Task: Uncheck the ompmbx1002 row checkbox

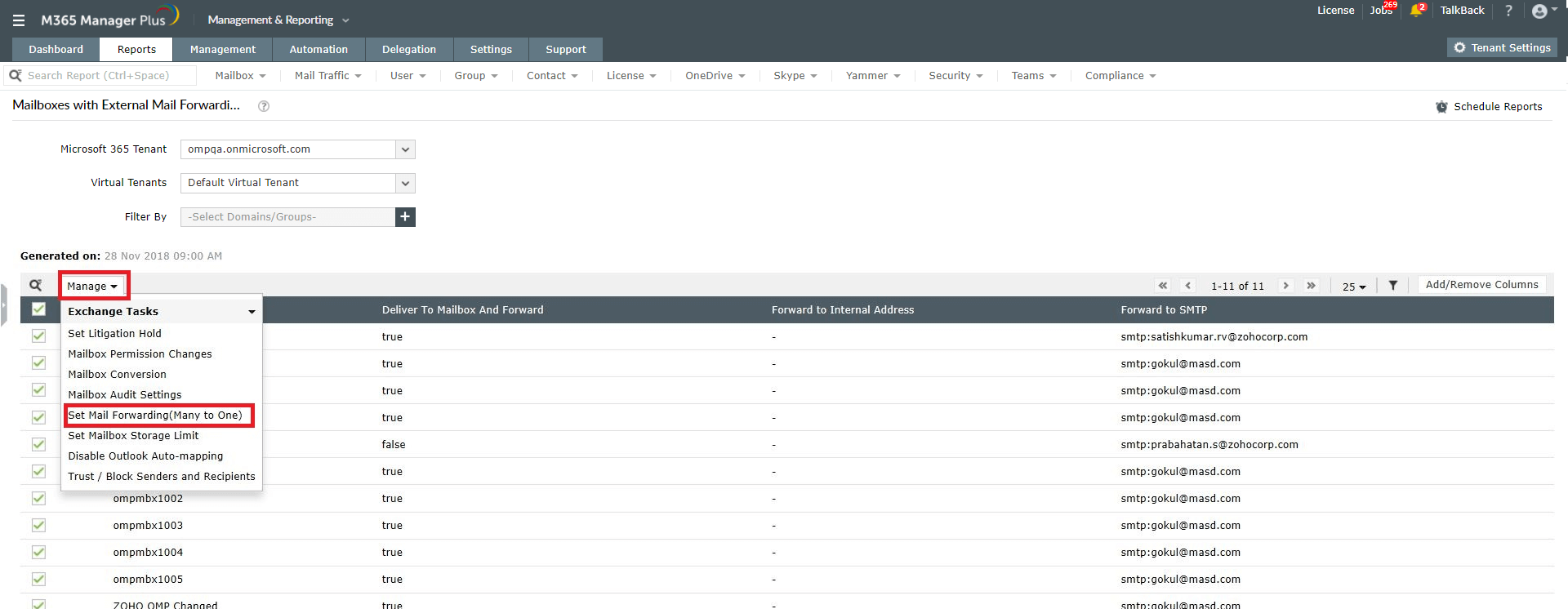Action: pos(38,498)
